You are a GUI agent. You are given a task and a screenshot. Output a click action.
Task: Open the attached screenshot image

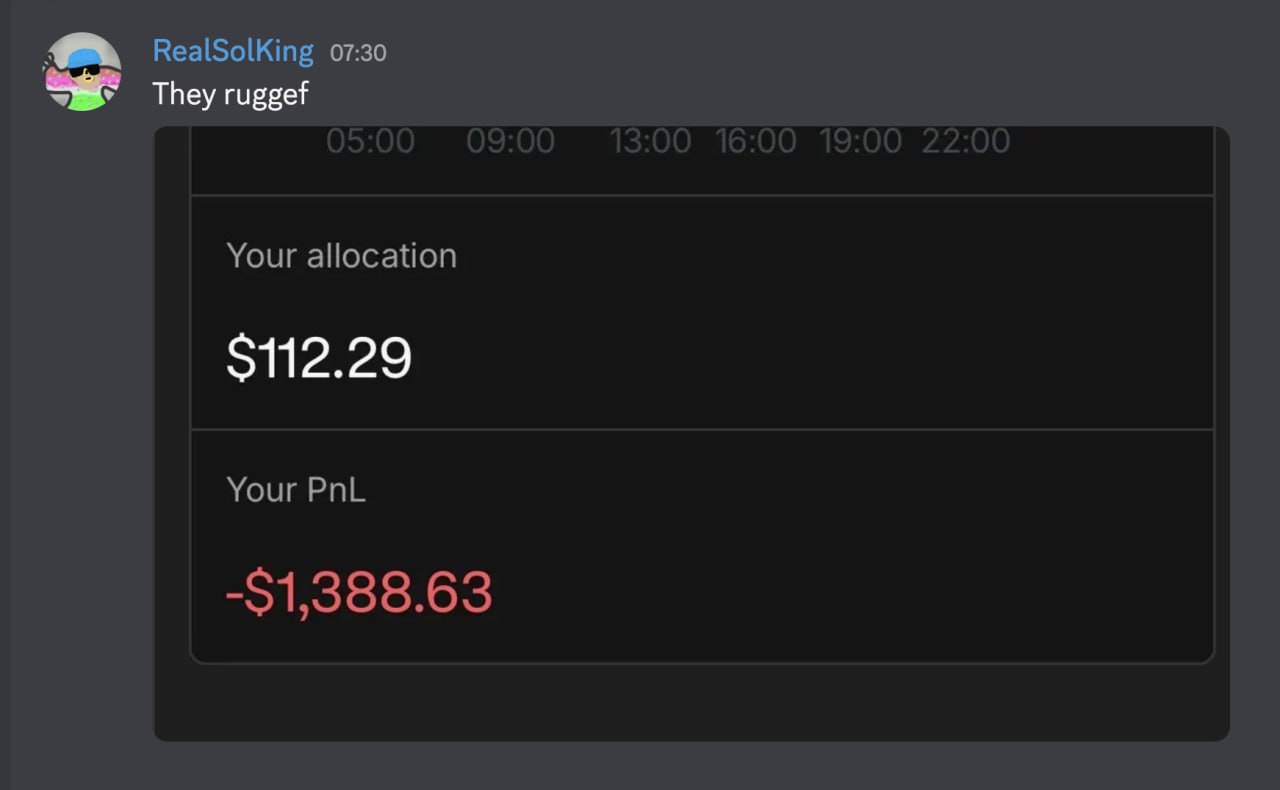coord(691,433)
